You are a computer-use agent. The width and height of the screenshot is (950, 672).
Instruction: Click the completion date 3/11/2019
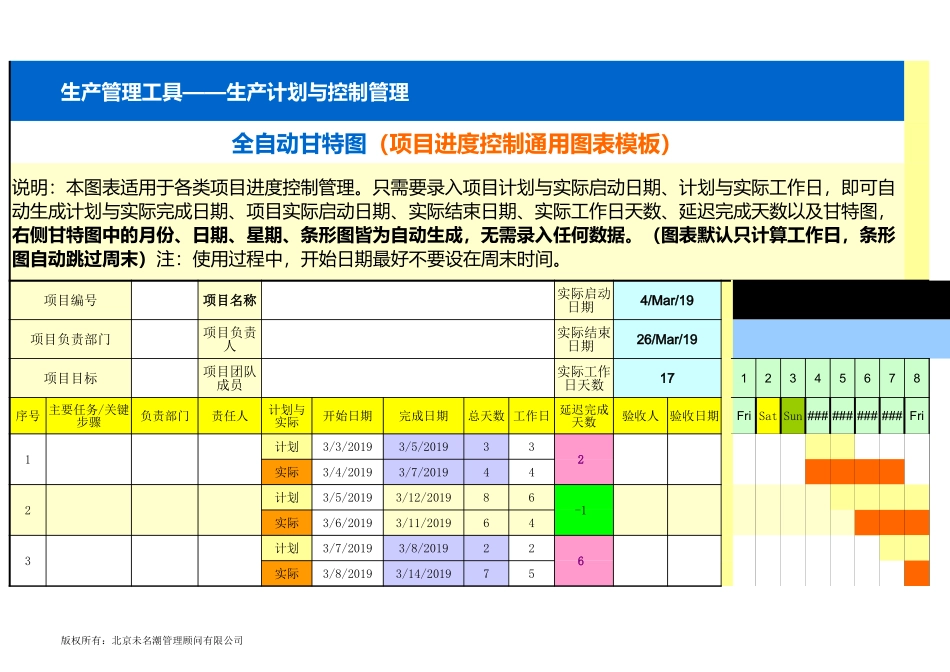(x=424, y=523)
